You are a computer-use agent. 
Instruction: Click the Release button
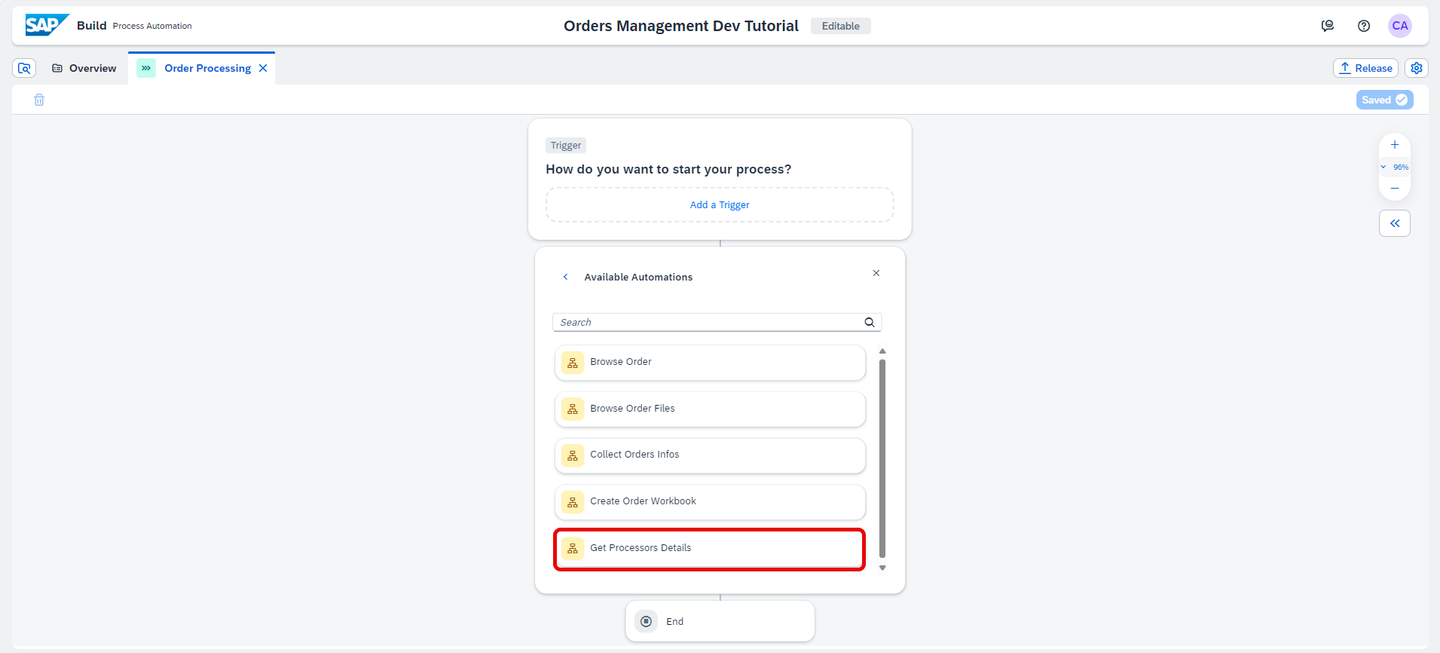(x=1365, y=68)
